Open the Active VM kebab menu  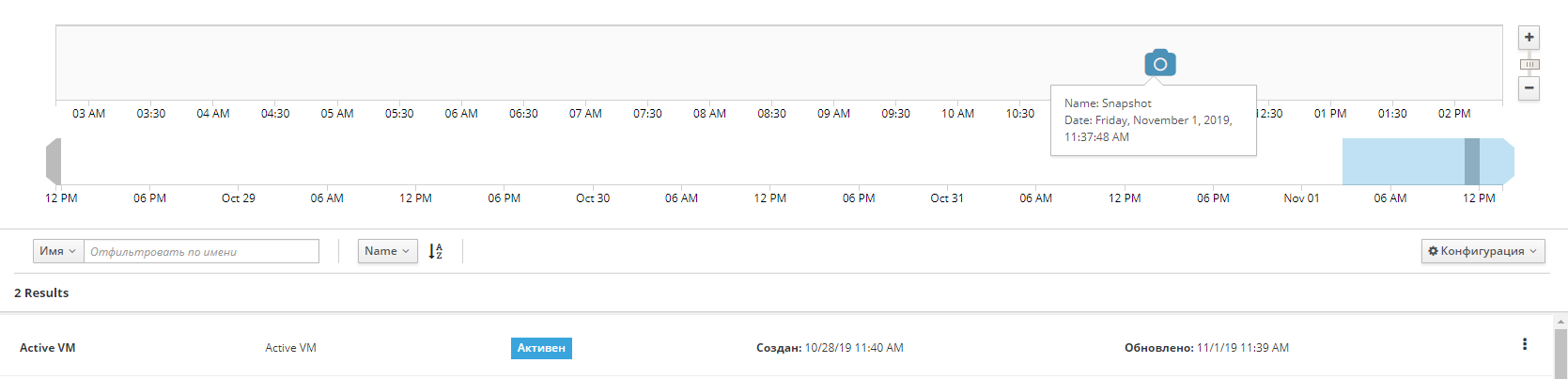[1524, 345]
